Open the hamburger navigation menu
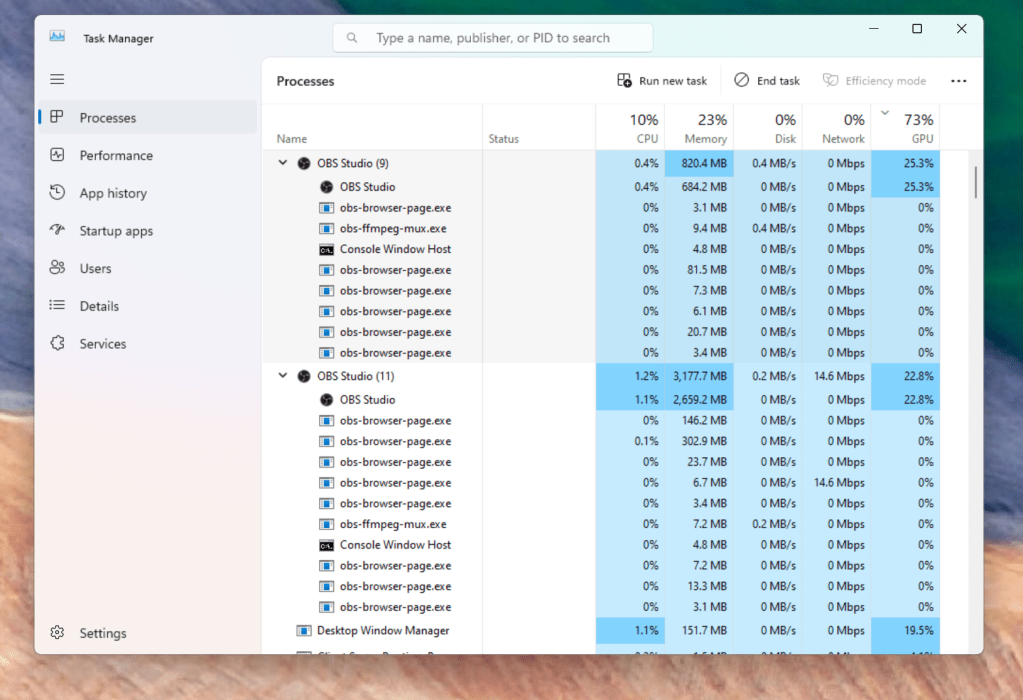1023x700 pixels. coord(57,79)
